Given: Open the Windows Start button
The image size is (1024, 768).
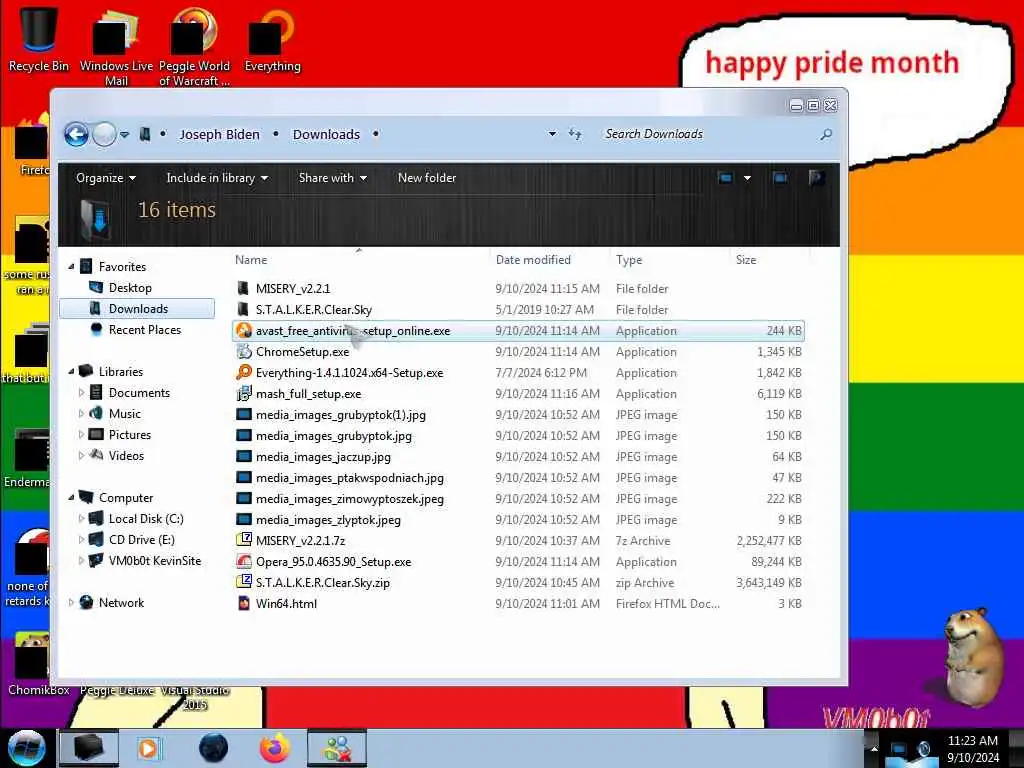Looking at the screenshot, I should pyautogui.click(x=27, y=748).
